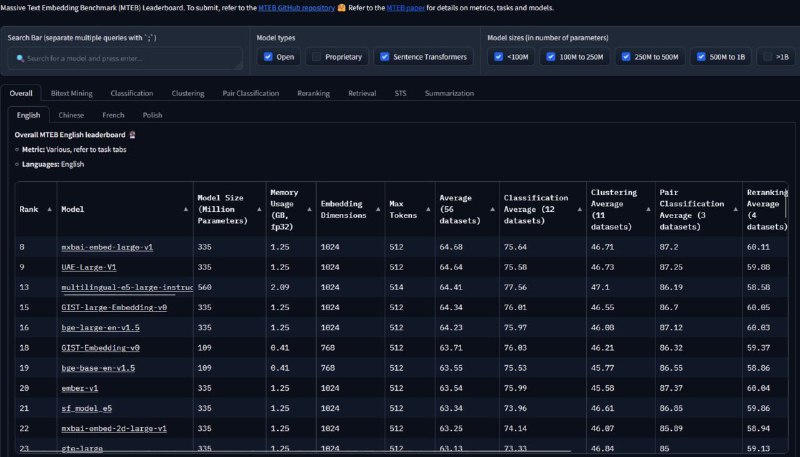Screen dimensions: 800x457
Task: Open bge-large-en-v1.5 model link
Action: coord(101,328)
